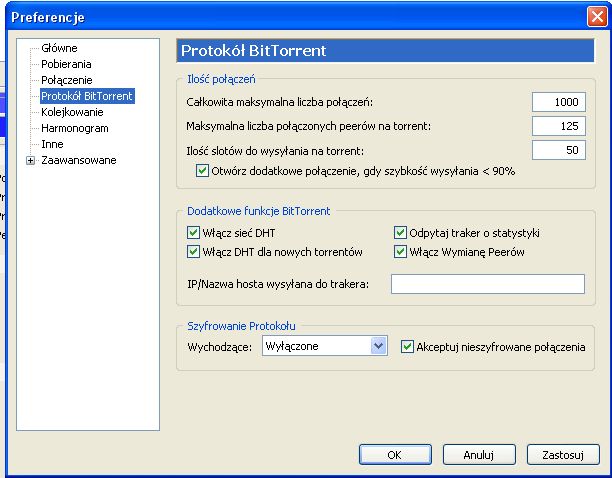Toggle Włącz Wymianę Peerów checkbox
This screenshot has height=478, width=612.
(400, 252)
